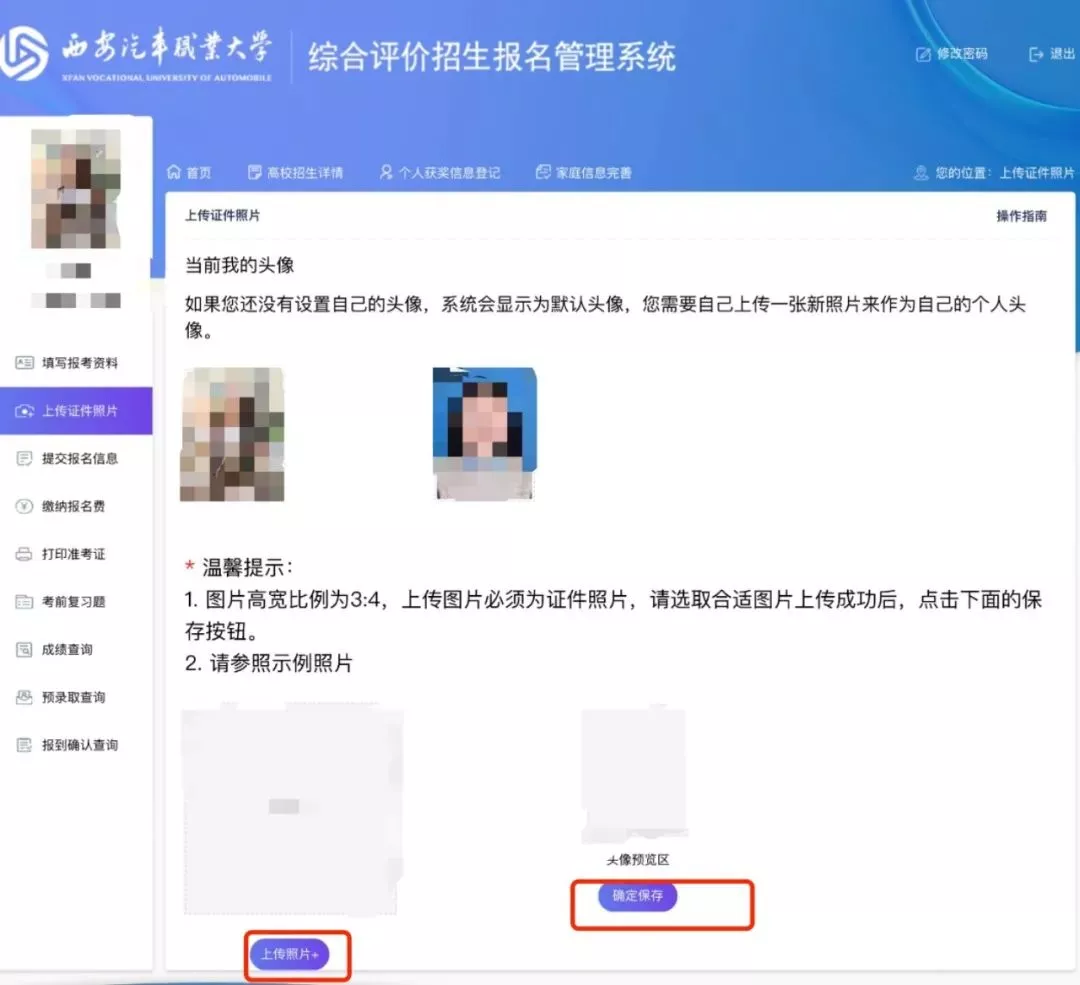Viewport: 1080px width, 985px height.
Task: Click the ¥ icon next to 缴纳报名费
Action: point(23,506)
